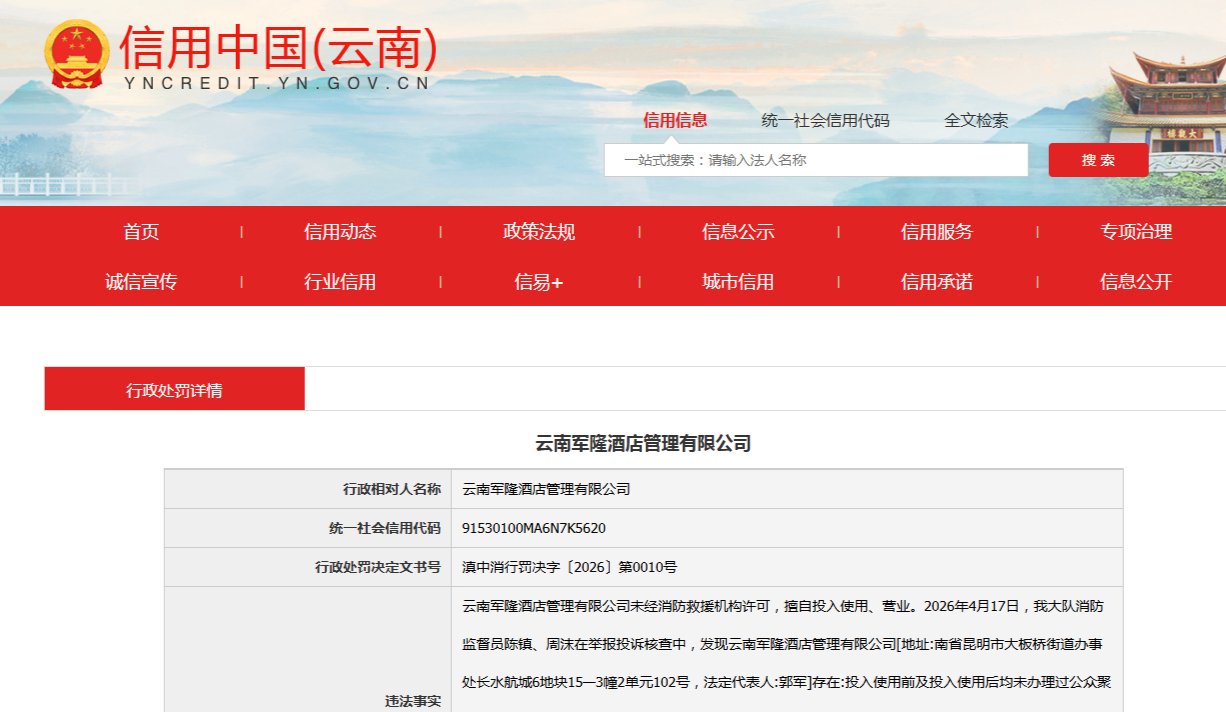The height and width of the screenshot is (712, 1226).
Task: Click the 行政相对人名称 label cell
Action: pos(308,489)
